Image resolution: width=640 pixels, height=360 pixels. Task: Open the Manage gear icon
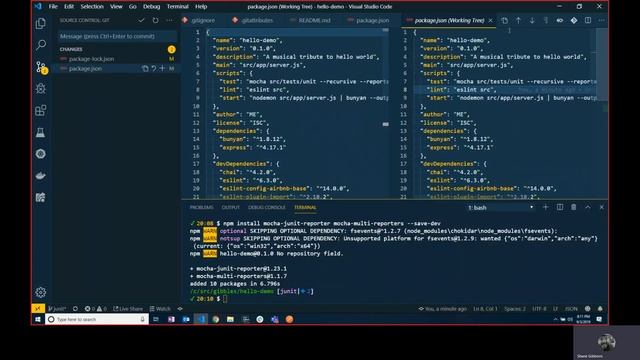point(40,292)
